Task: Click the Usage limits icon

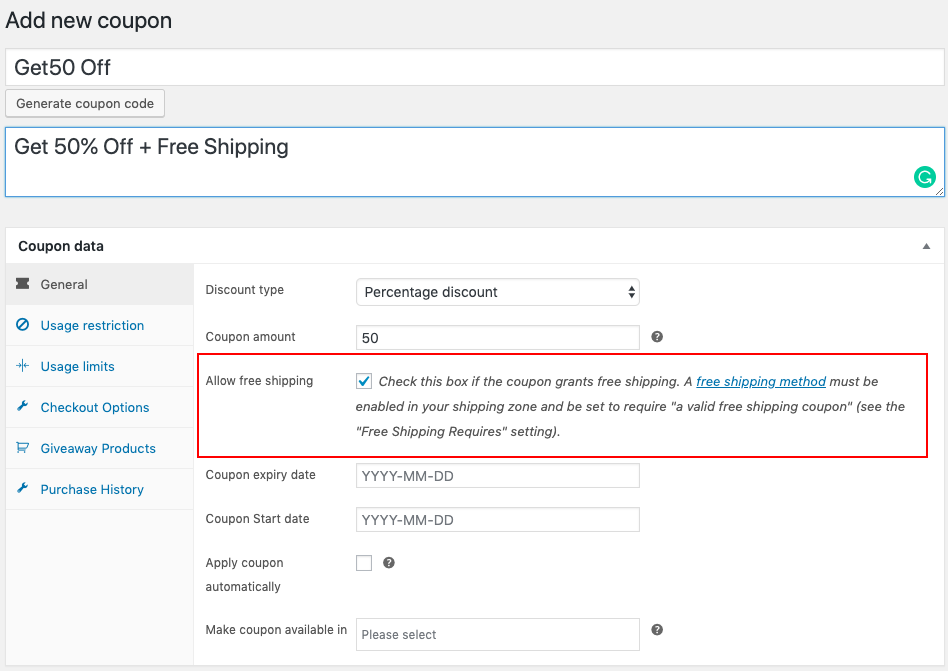Action: click(22, 366)
